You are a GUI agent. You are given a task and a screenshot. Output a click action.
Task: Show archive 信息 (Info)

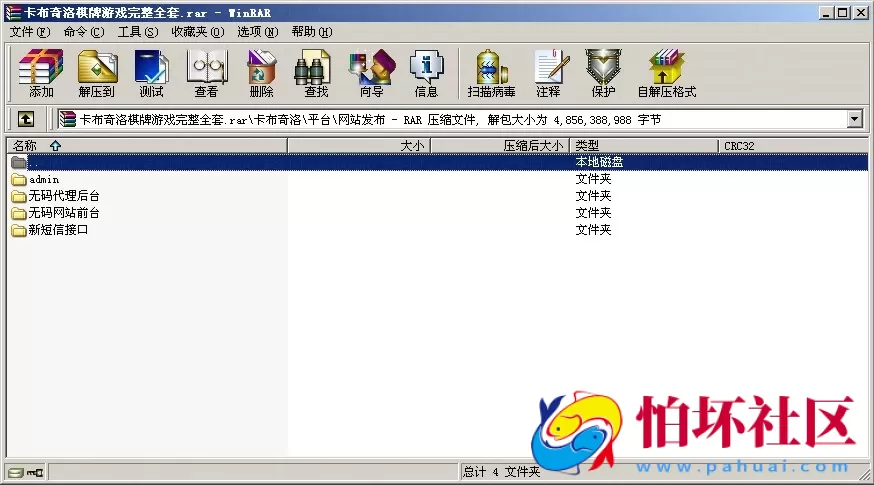coord(426,73)
